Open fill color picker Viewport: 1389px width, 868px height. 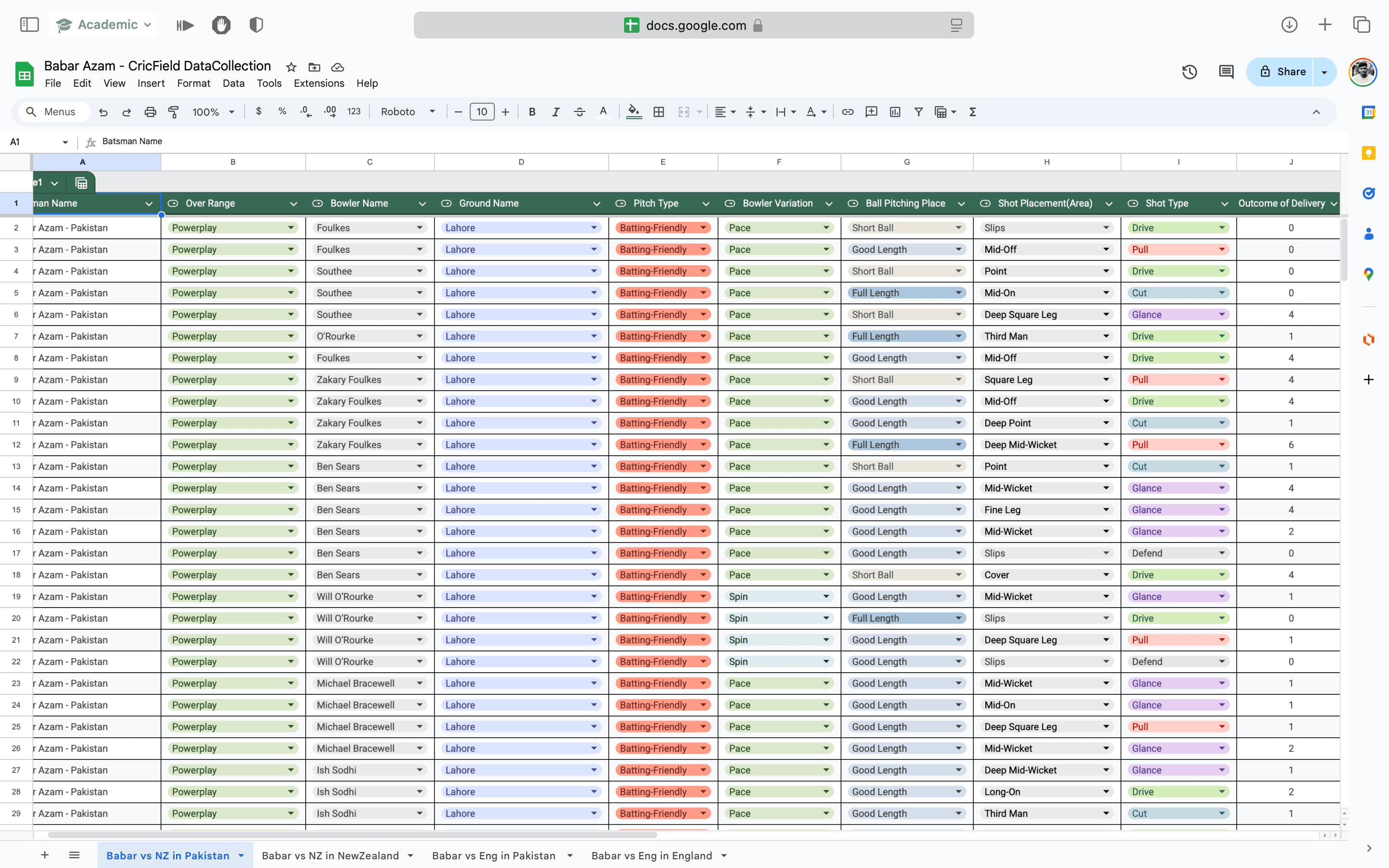click(x=633, y=112)
